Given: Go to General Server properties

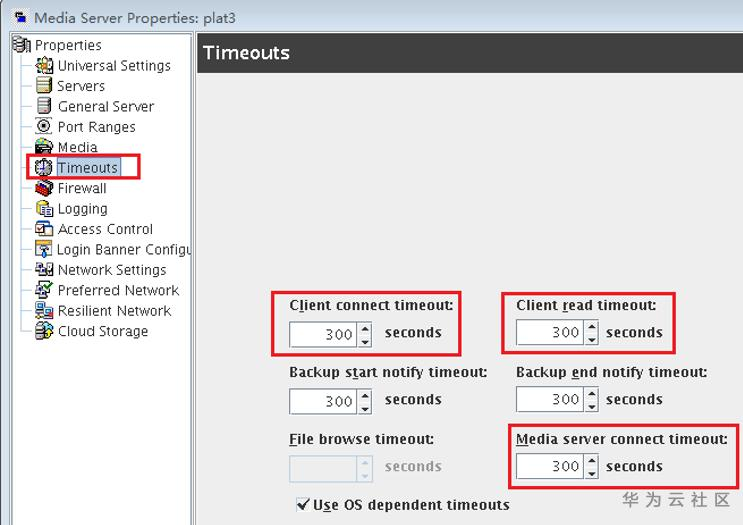Looking at the screenshot, I should click(106, 106).
